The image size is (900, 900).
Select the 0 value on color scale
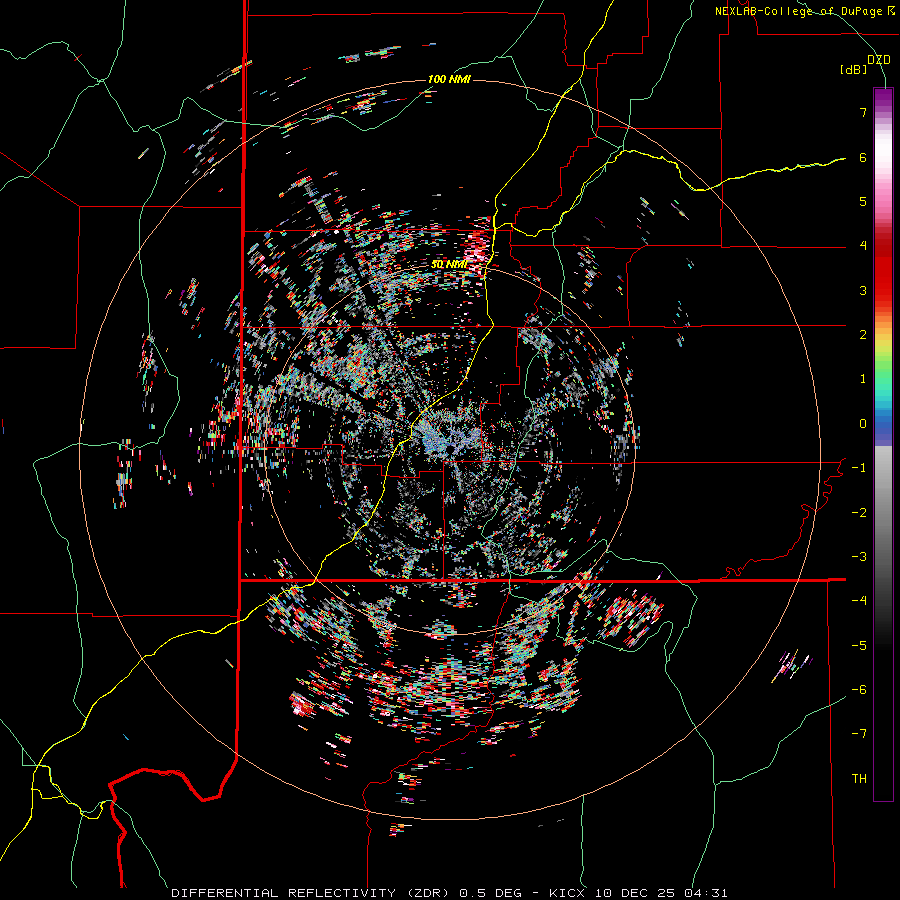tap(863, 424)
